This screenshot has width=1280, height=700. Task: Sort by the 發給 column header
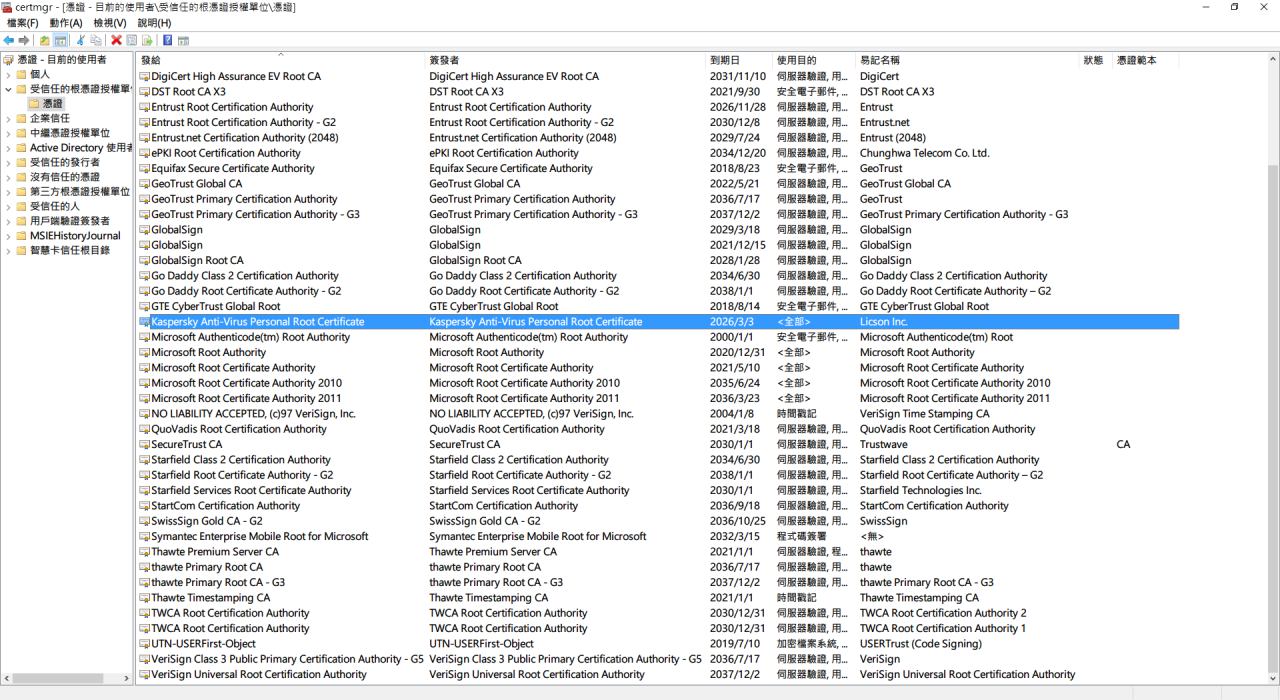pyautogui.click(x=281, y=60)
